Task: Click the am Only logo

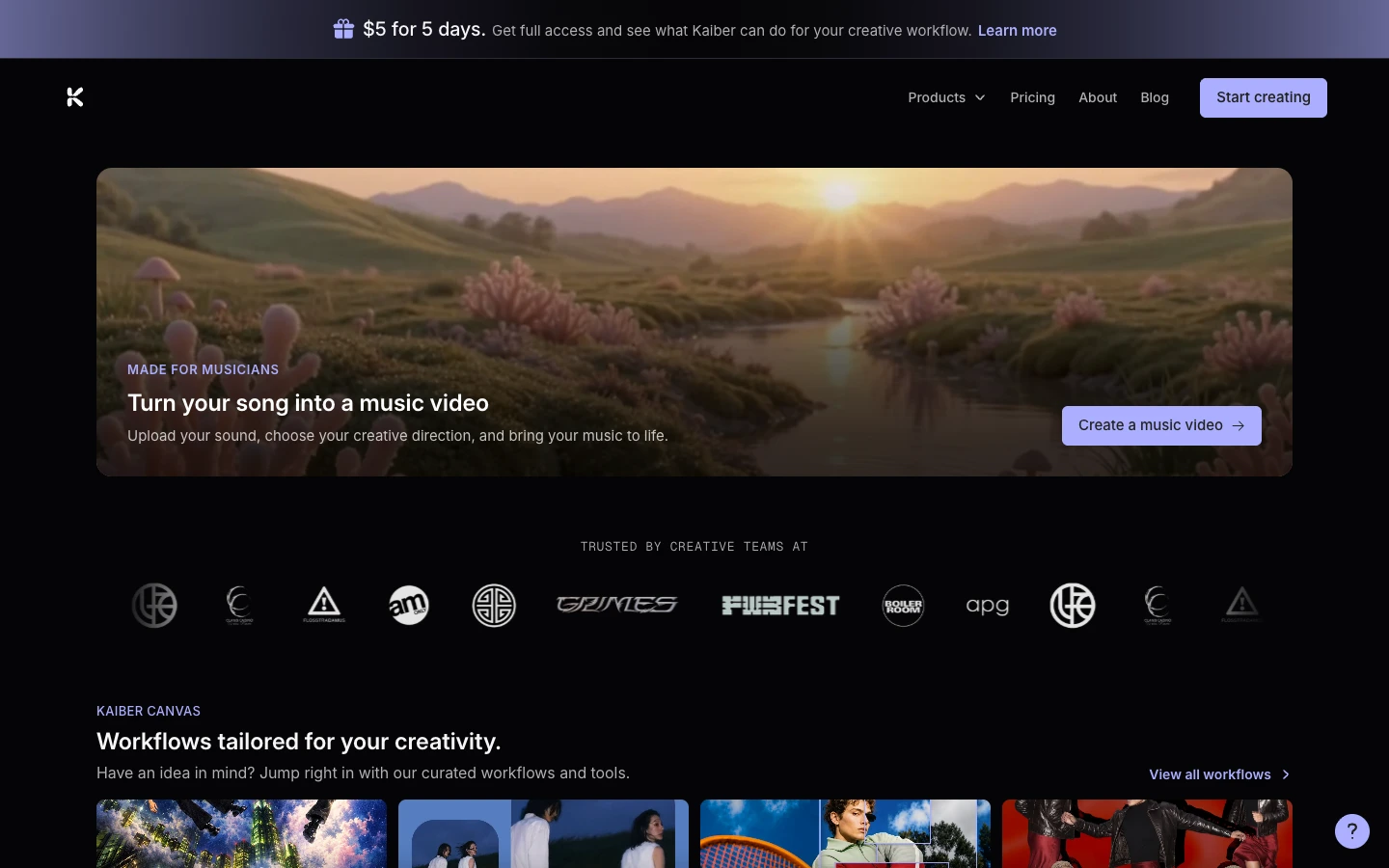Action: coord(409,606)
